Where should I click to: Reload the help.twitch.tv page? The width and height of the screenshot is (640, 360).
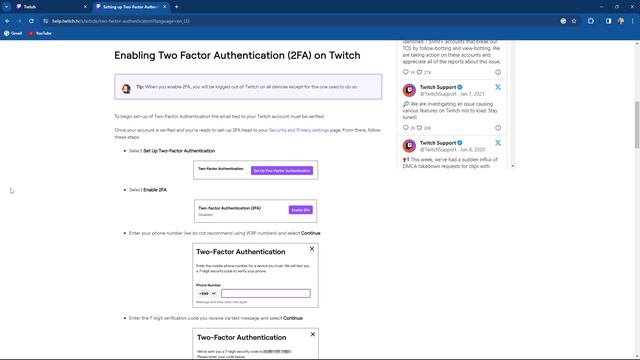point(31,21)
